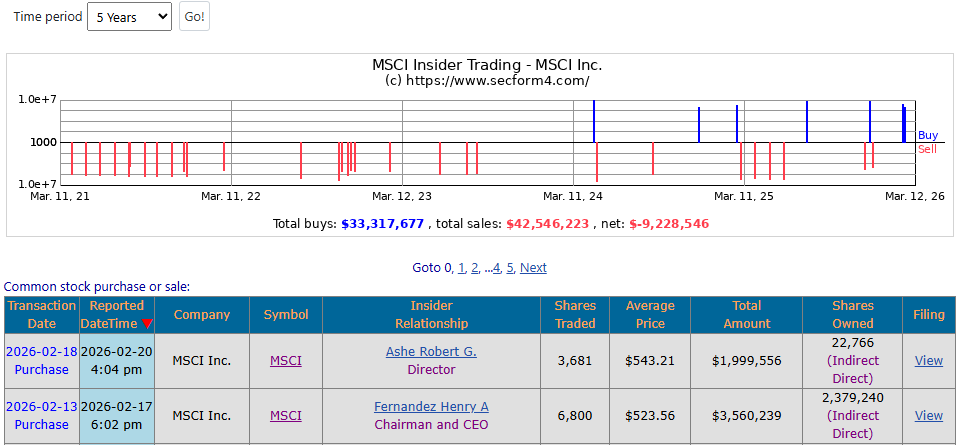Click the 2026-02-20 4:04 pm reported cell
Viewport: 960px width, 445px height.
pos(117,361)
